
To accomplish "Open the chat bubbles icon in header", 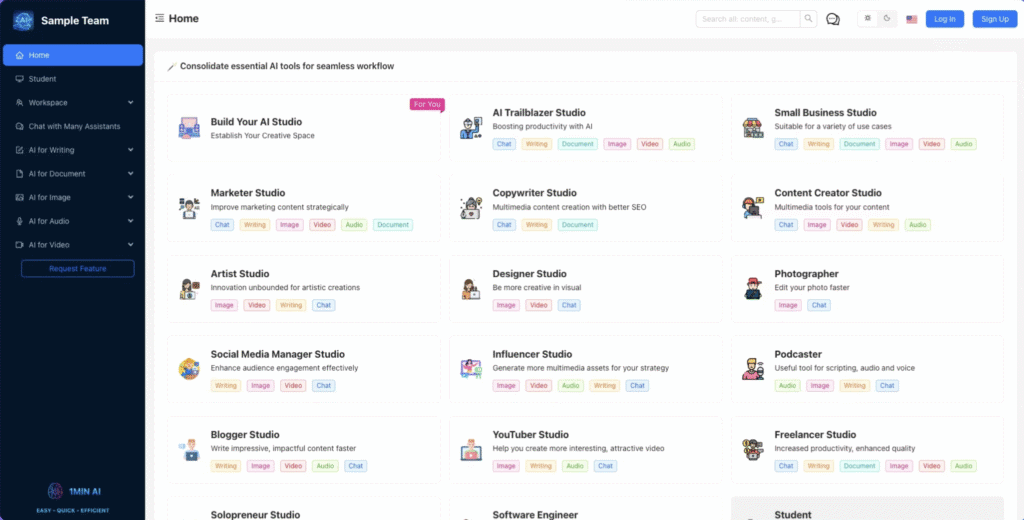I will (x=833, y=19).
